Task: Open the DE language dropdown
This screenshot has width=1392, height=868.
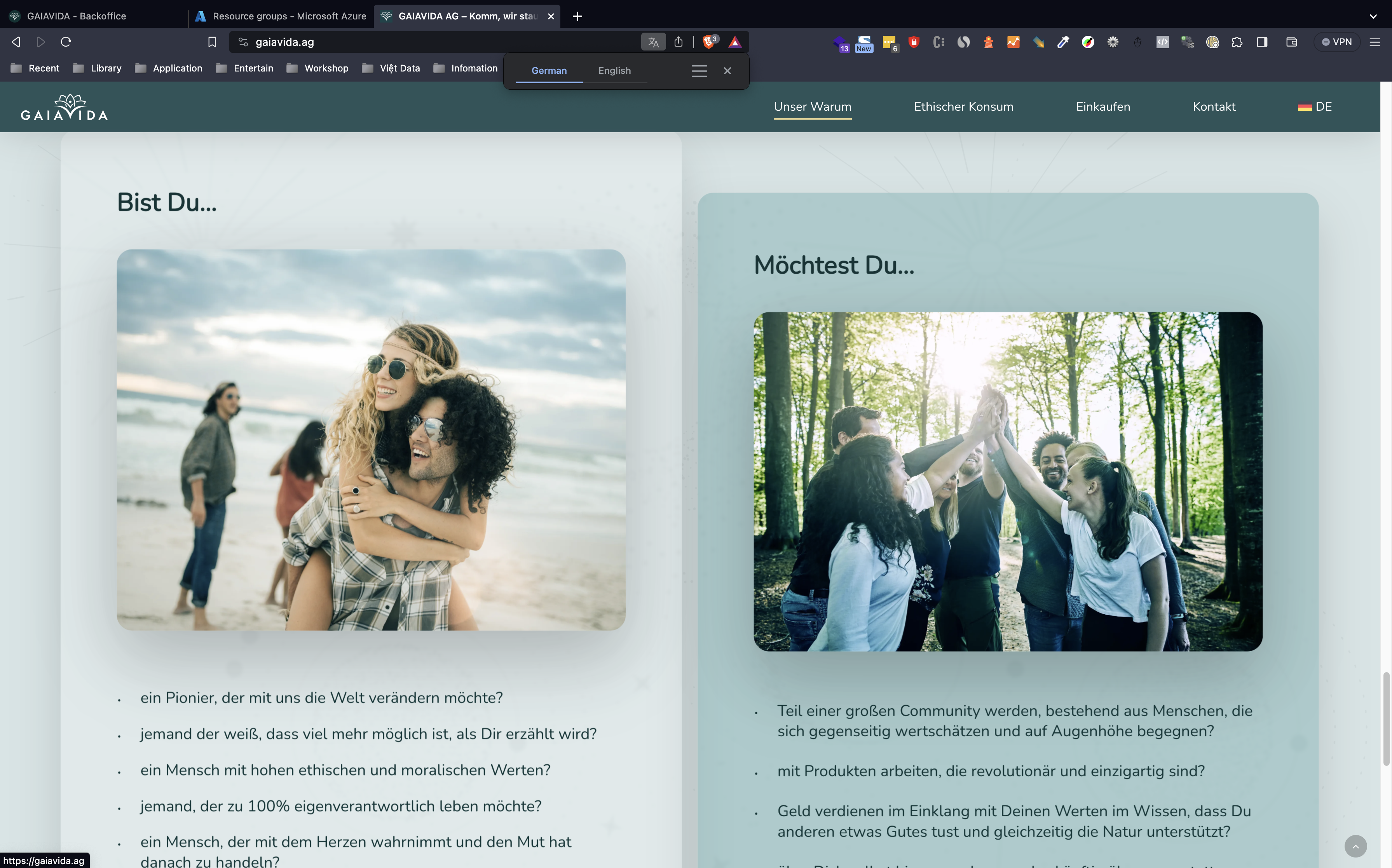Action: click(1315, 107)
